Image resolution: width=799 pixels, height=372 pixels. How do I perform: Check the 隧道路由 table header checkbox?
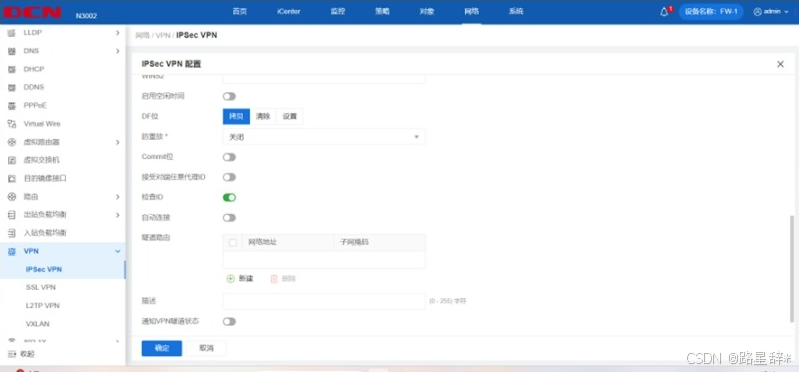(x=233, y=243)
